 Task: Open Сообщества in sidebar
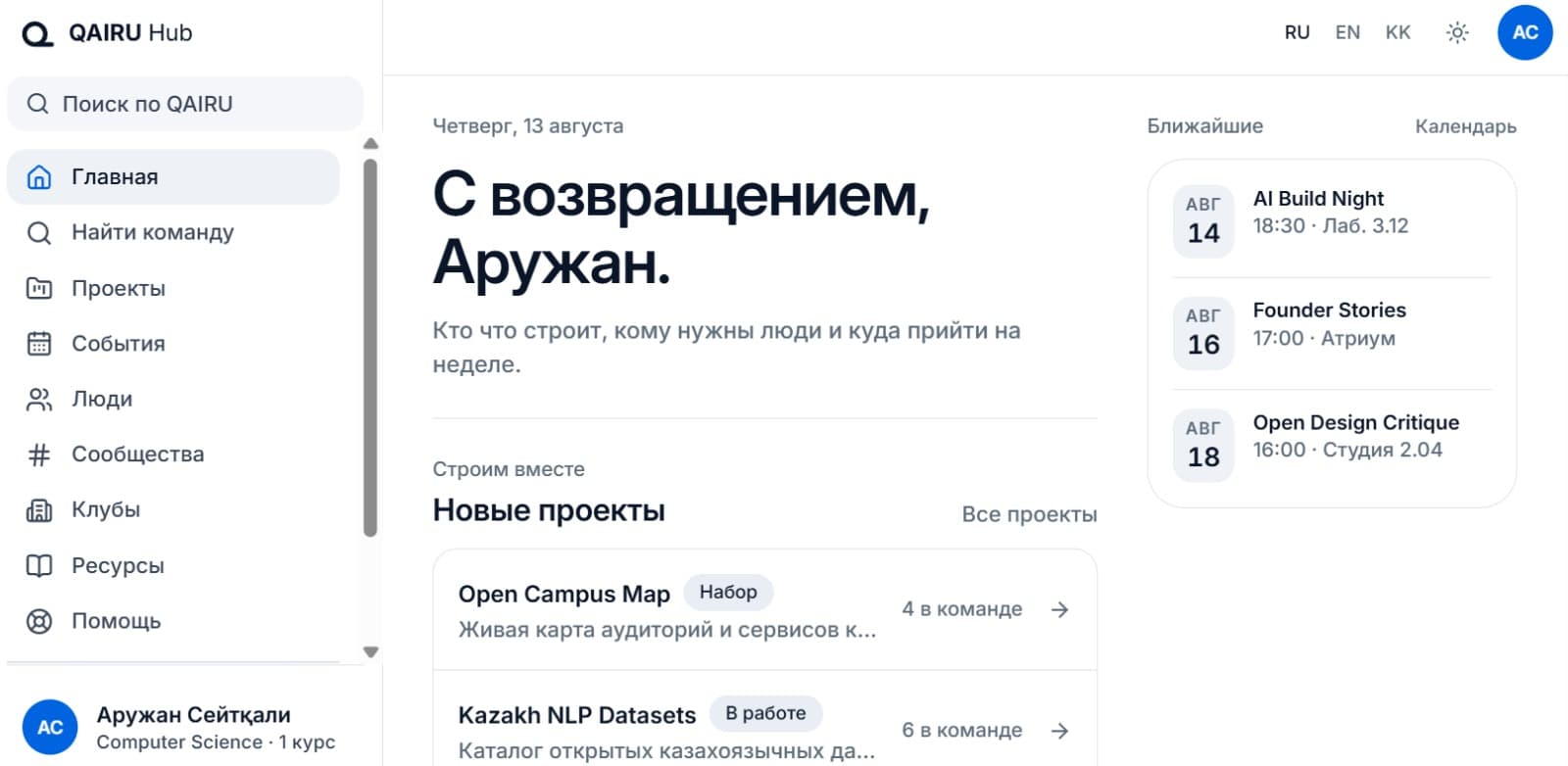pyautogui.click(x=173, y=455)
